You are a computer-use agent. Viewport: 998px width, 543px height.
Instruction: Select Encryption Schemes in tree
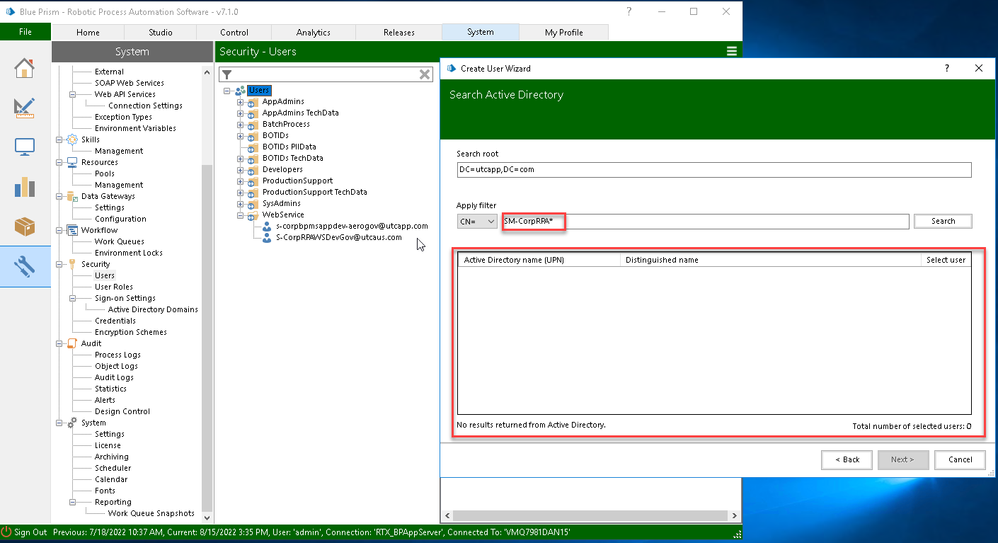pyautogui.click(x=130, y=332)
